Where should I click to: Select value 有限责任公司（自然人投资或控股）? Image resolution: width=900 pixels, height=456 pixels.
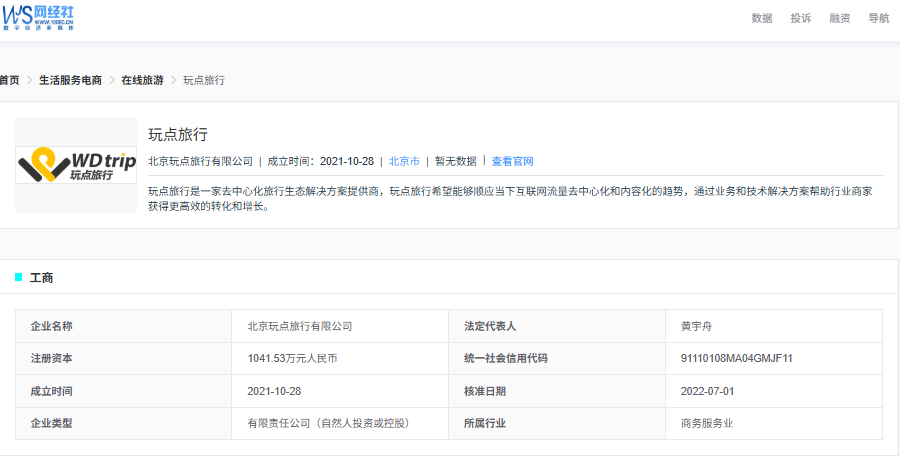tap(331, 423)
